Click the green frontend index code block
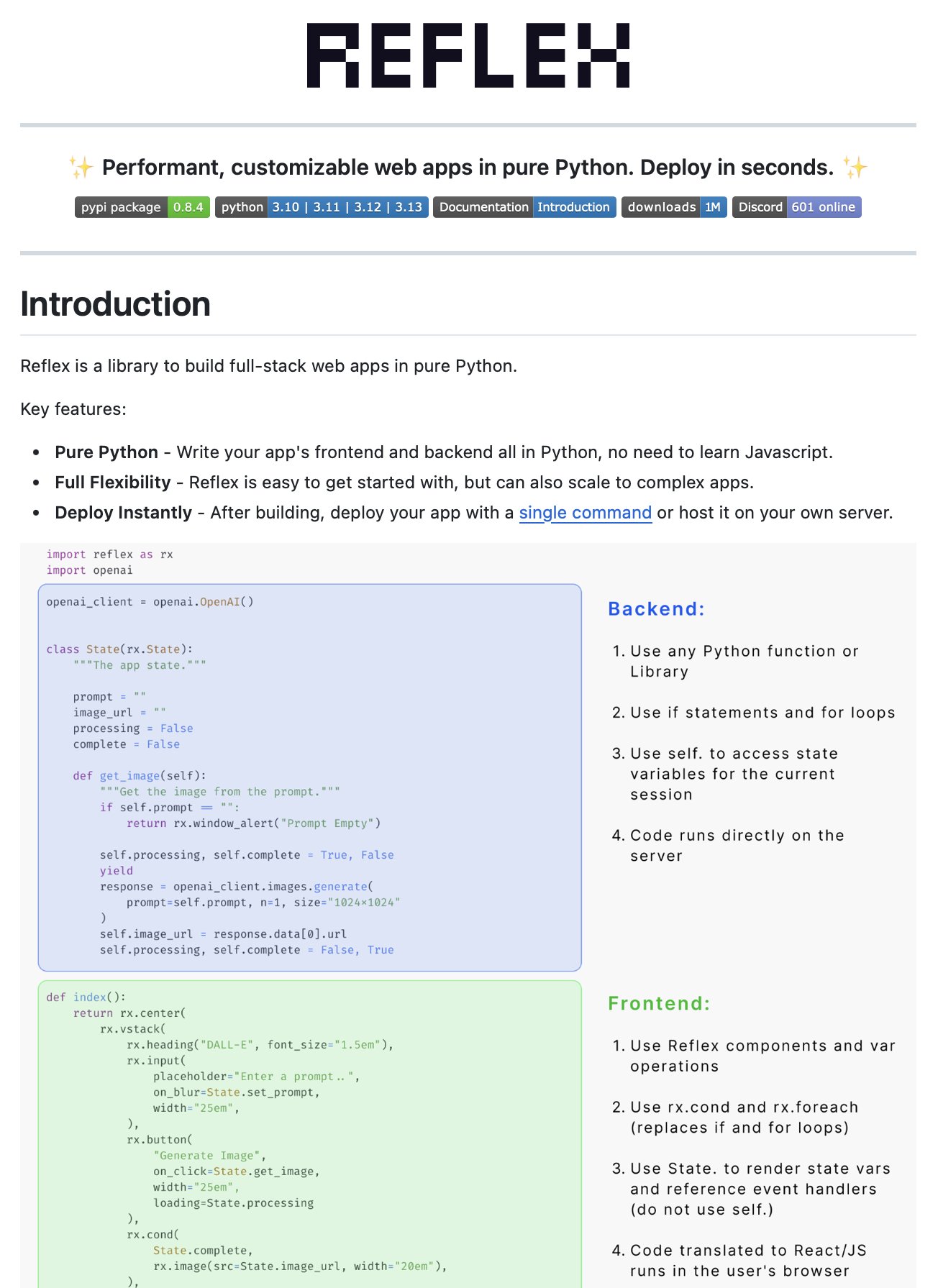The image size is (938, 1288). (310, 1134)
